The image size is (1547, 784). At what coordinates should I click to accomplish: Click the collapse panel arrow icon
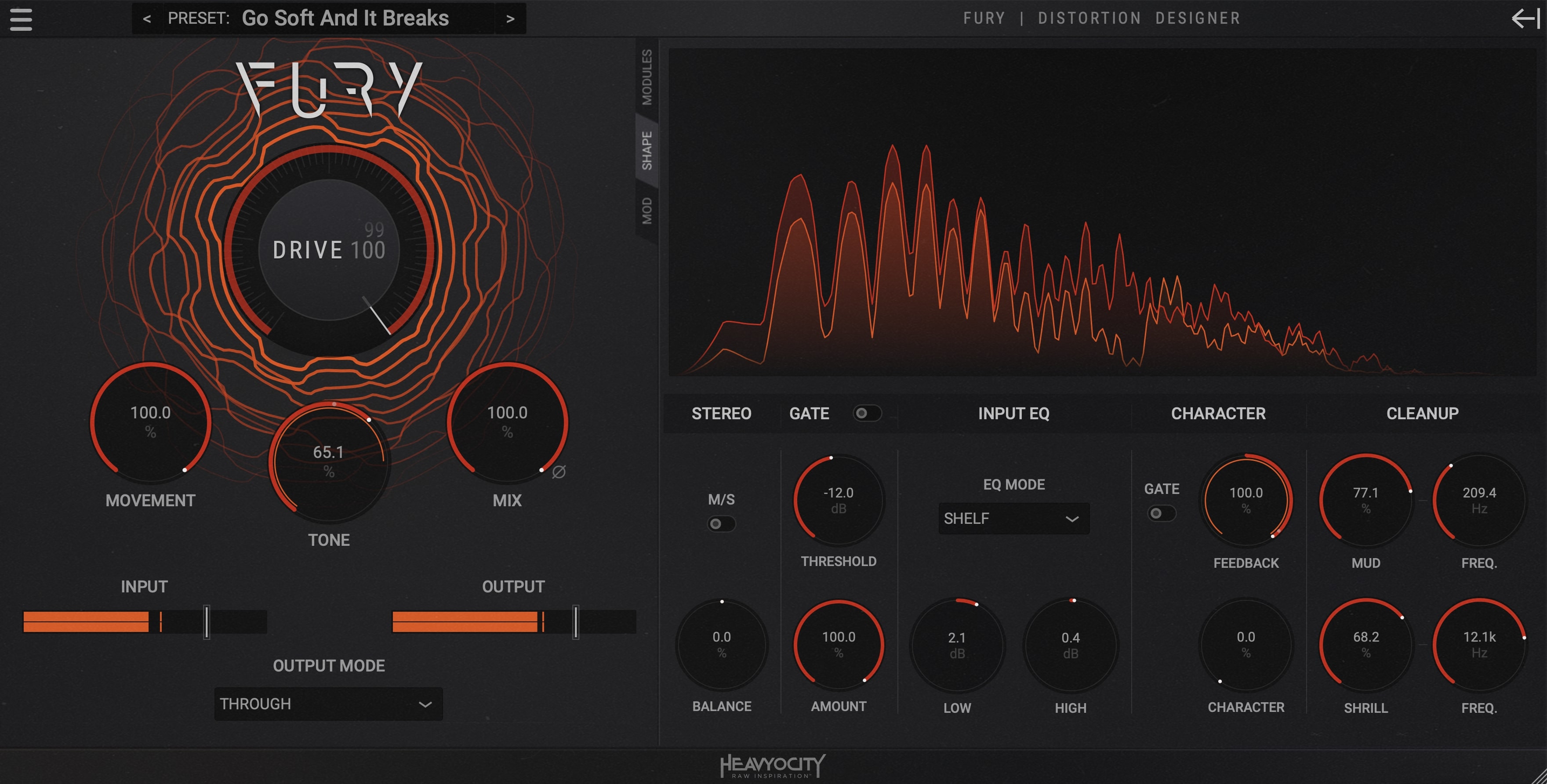(x=1525, y=18)
